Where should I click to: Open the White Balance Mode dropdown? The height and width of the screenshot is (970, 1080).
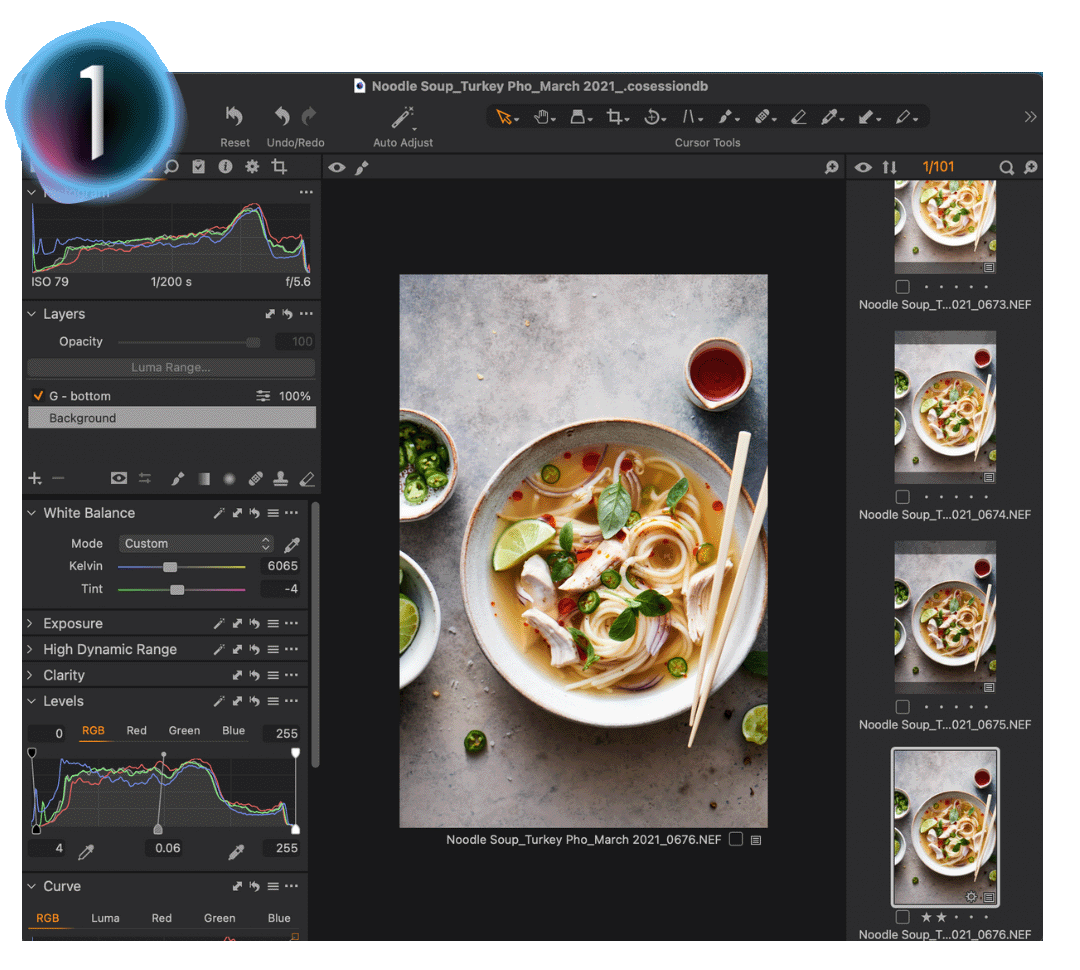coord(196,543)
